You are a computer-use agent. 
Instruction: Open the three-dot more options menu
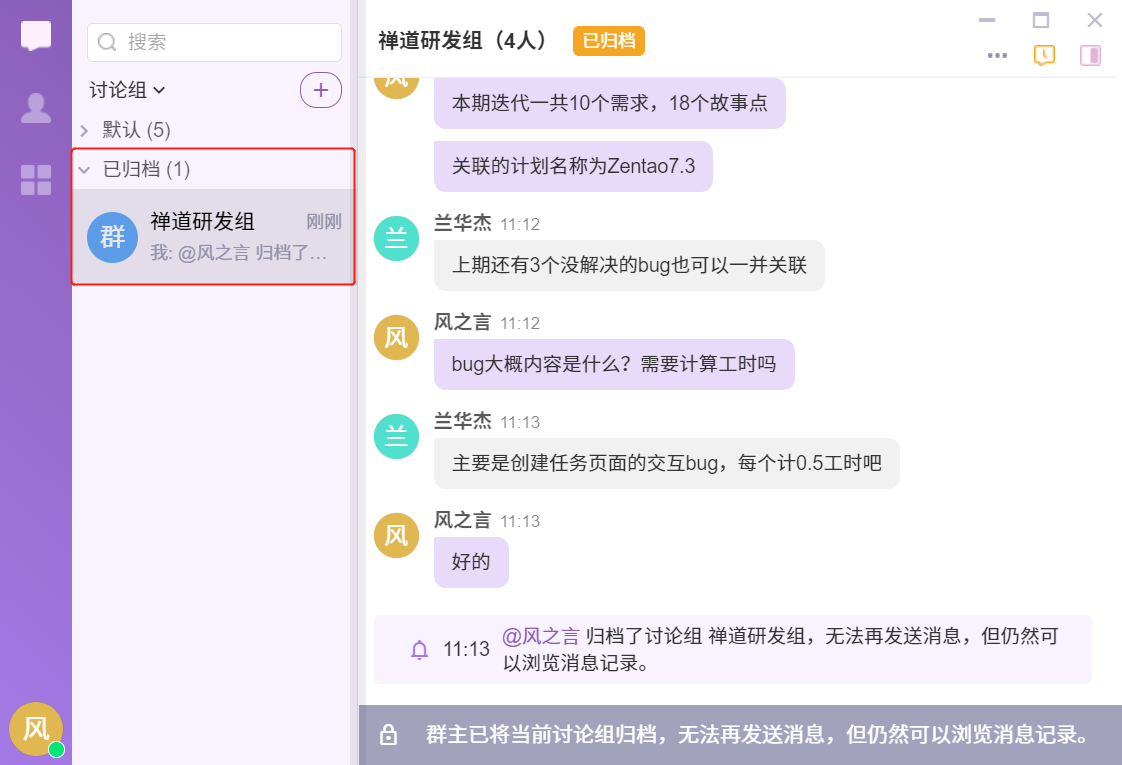coord(997,56)
